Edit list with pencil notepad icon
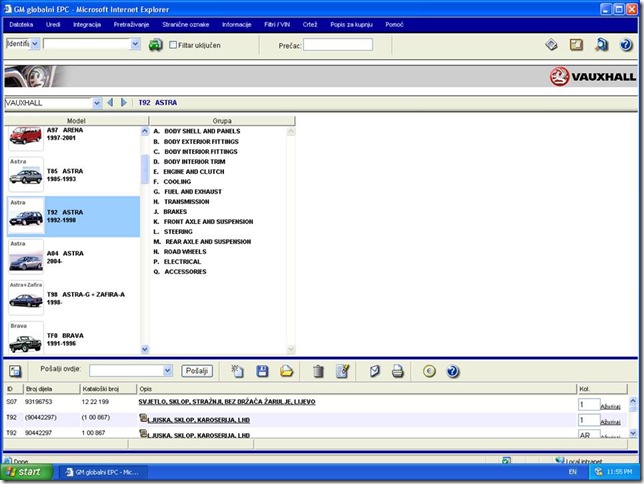 (x=343, y=371)
